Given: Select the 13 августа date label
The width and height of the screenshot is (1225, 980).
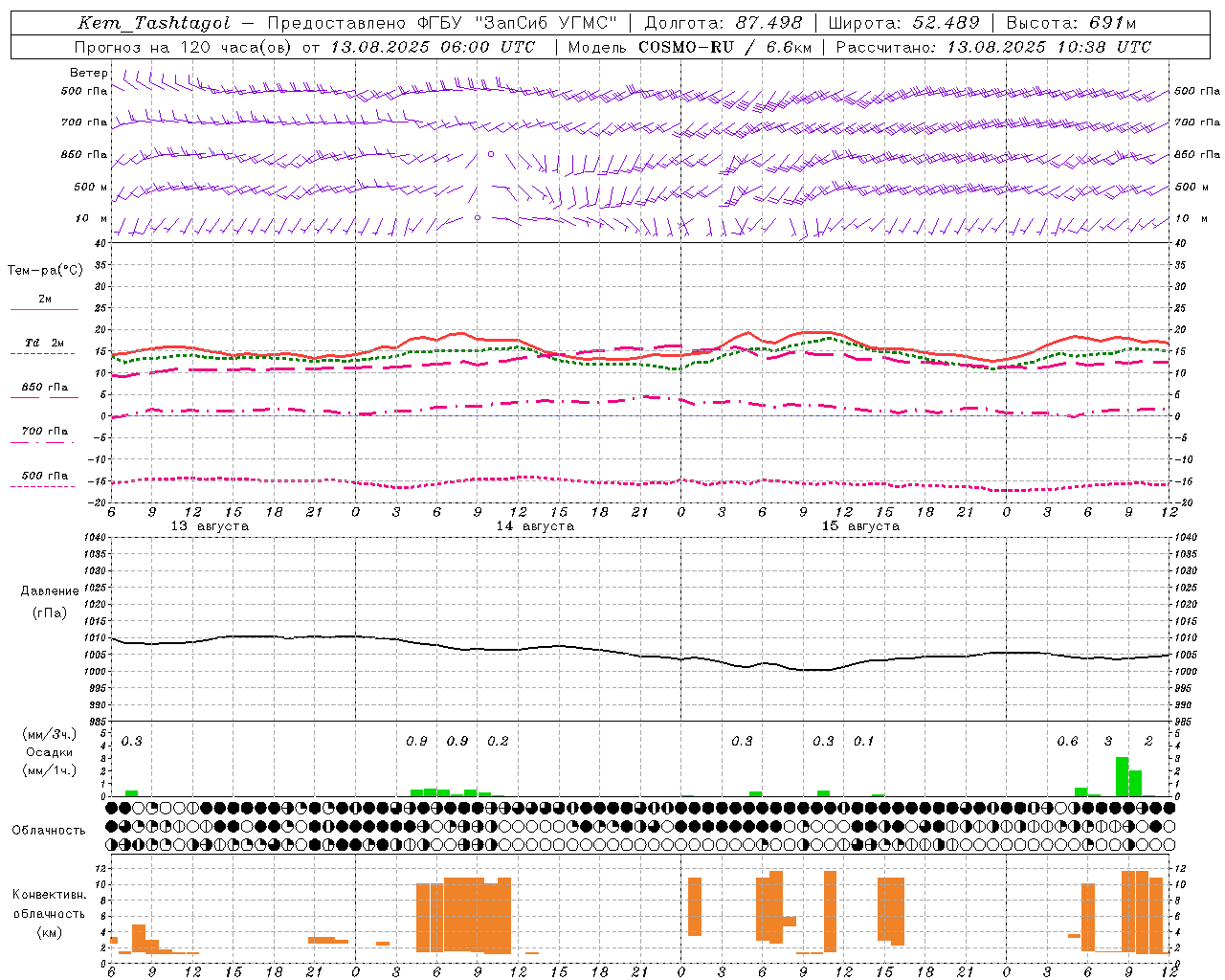Looking at the screenshot, I should [210, 526].
